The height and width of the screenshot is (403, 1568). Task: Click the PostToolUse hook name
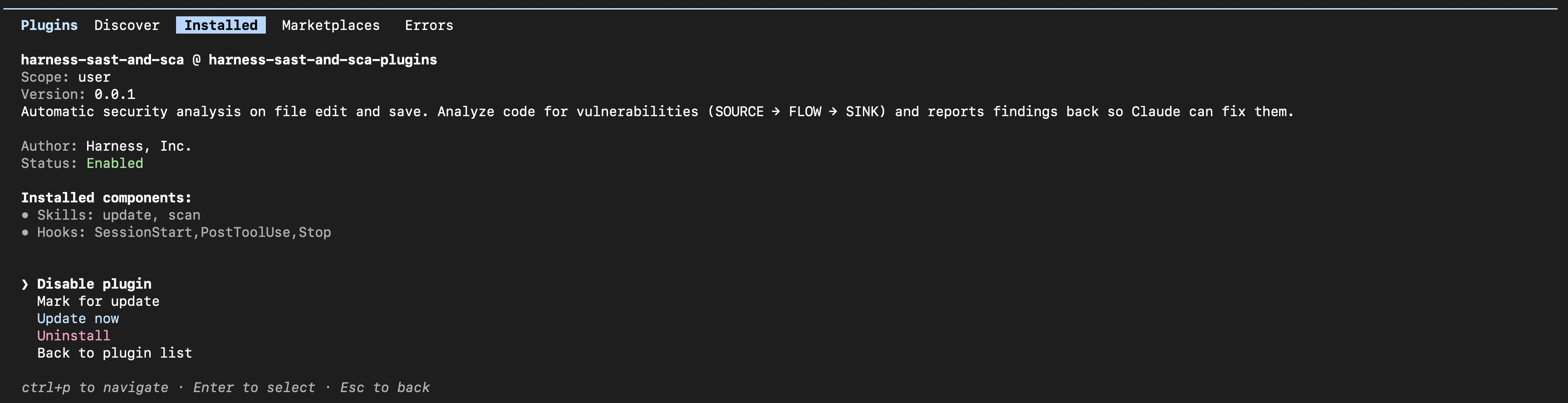245,232
